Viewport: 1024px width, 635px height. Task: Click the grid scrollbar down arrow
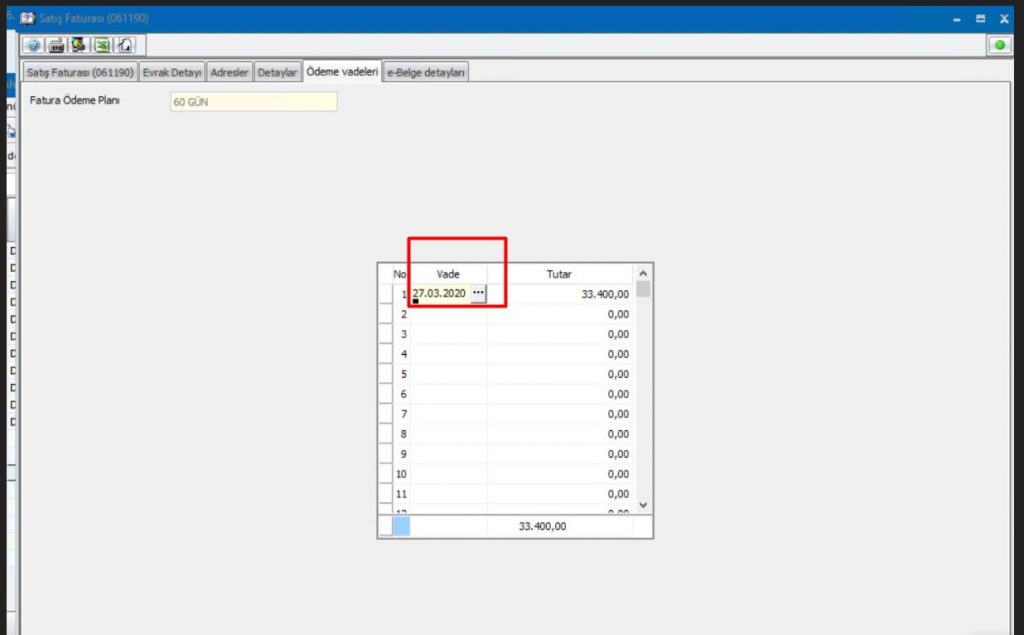click(x=643, y=506)
